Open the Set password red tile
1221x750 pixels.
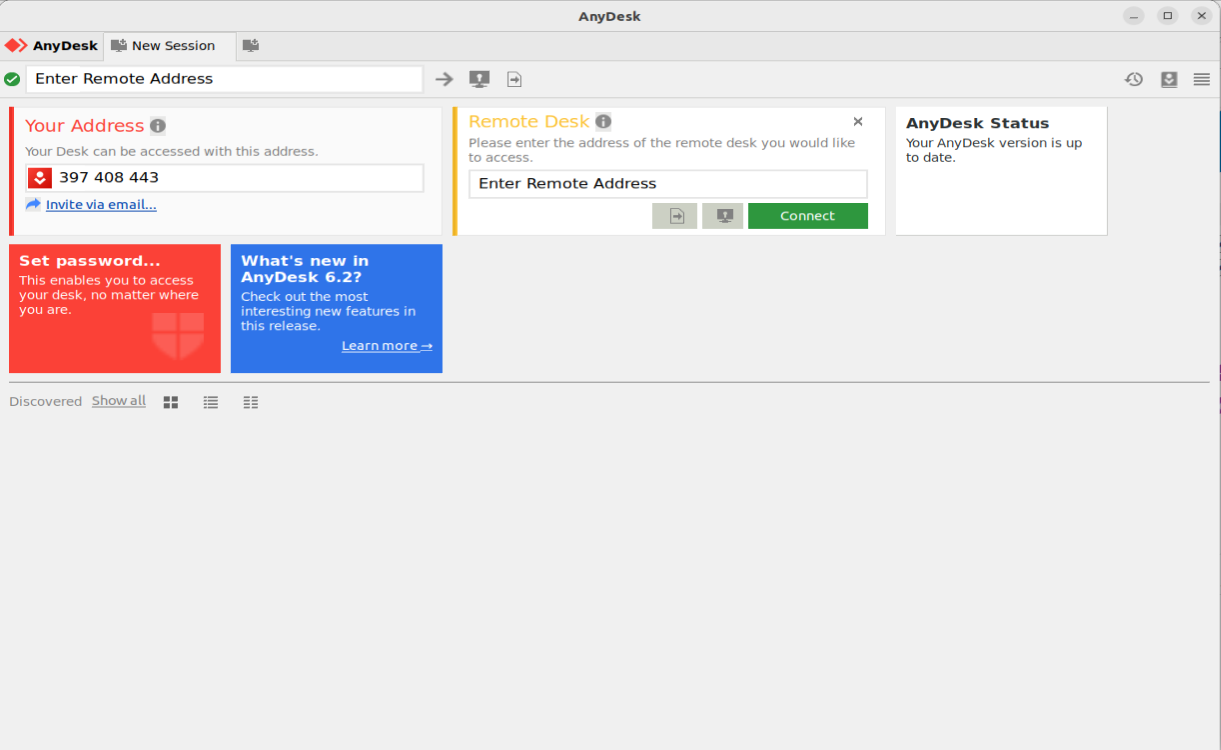[115, 309]
